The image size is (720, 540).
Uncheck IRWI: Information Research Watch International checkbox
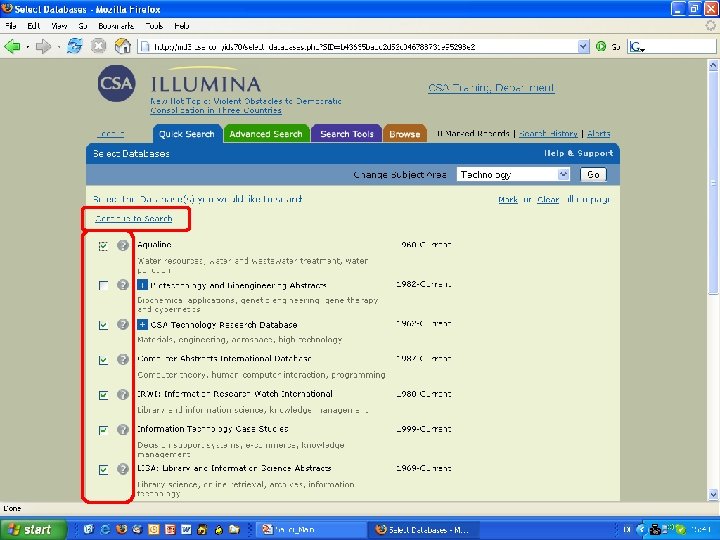coord(103,395)
